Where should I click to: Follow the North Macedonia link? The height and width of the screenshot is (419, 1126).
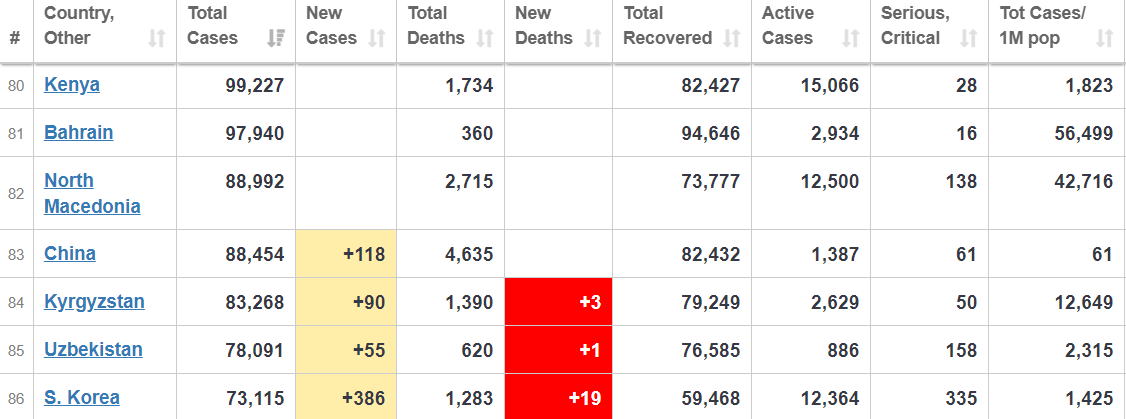tap(91, 194)
